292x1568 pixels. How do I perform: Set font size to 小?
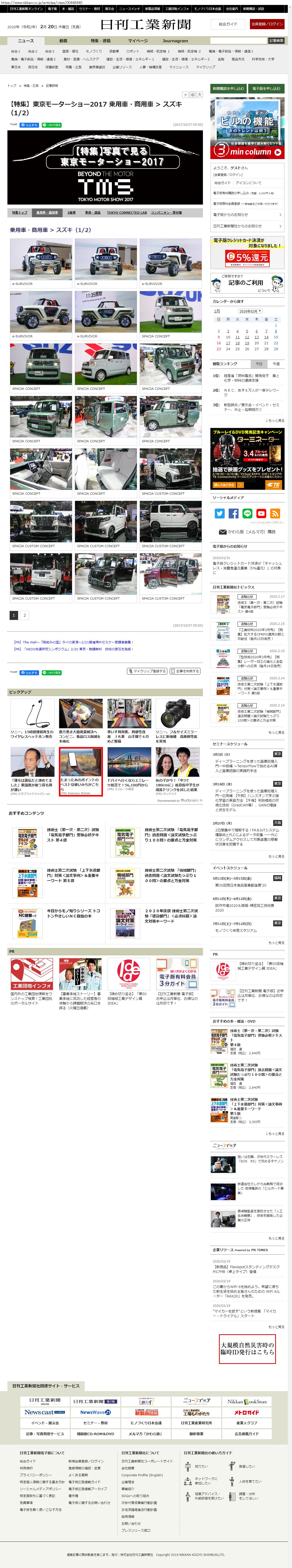[x=186, y=95]
